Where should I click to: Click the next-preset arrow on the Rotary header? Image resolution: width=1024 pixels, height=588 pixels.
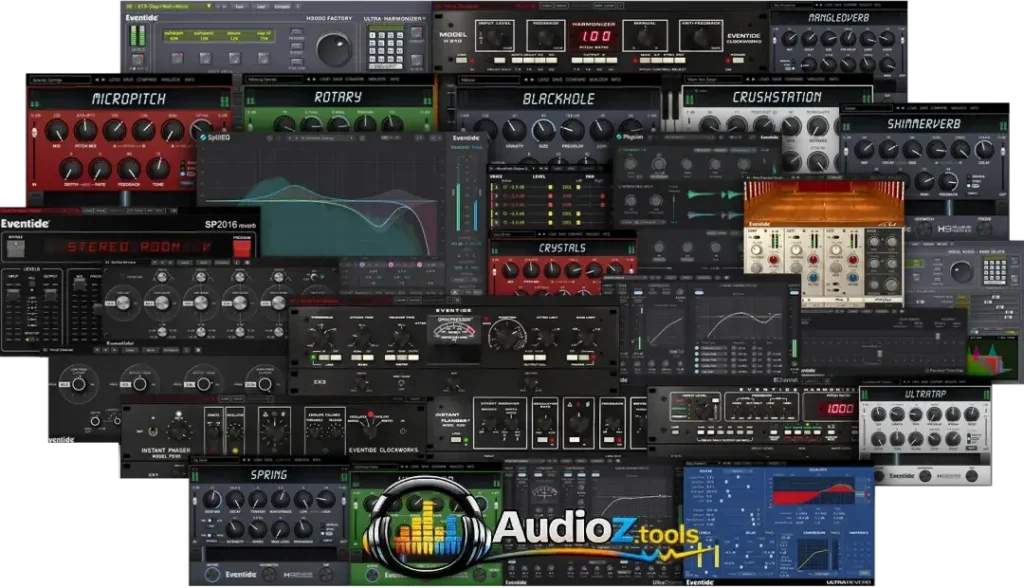click(314, 79)
